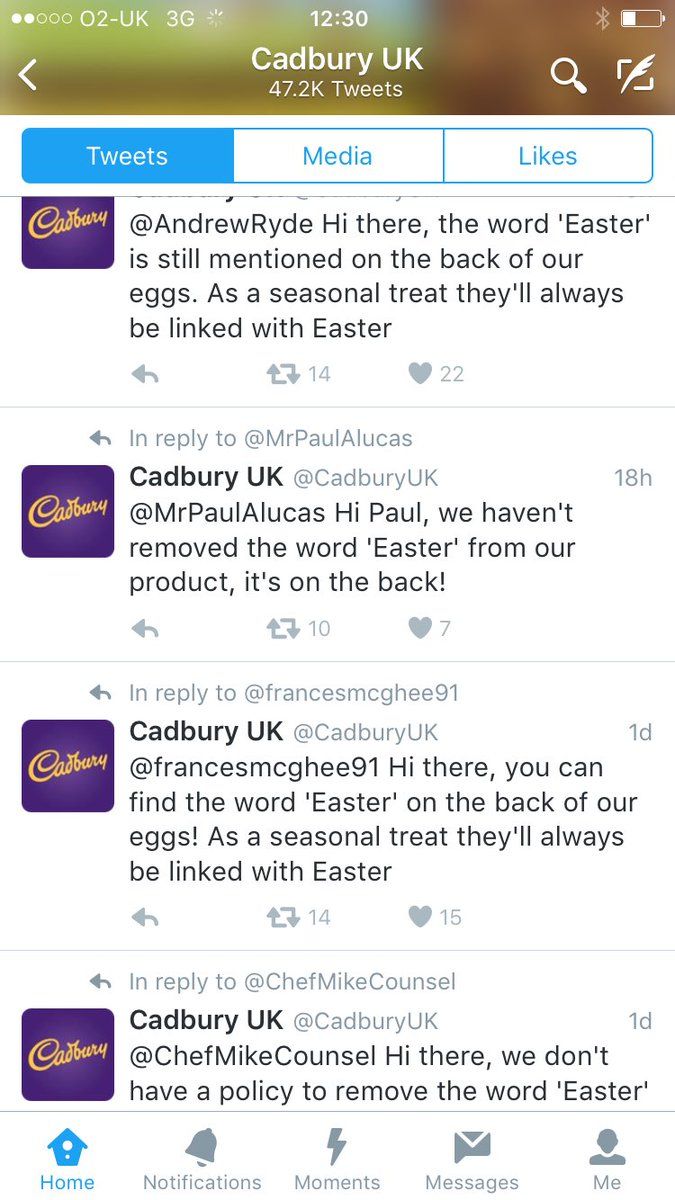Tap Cadbury avatar on @francesmcghee91 reply

pos(68,766)
